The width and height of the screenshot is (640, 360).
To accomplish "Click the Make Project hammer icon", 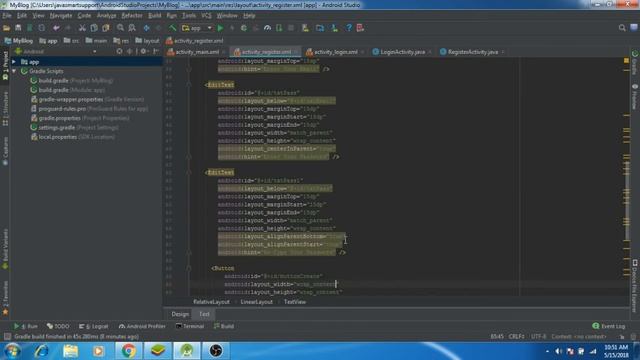I will (173, 28).
